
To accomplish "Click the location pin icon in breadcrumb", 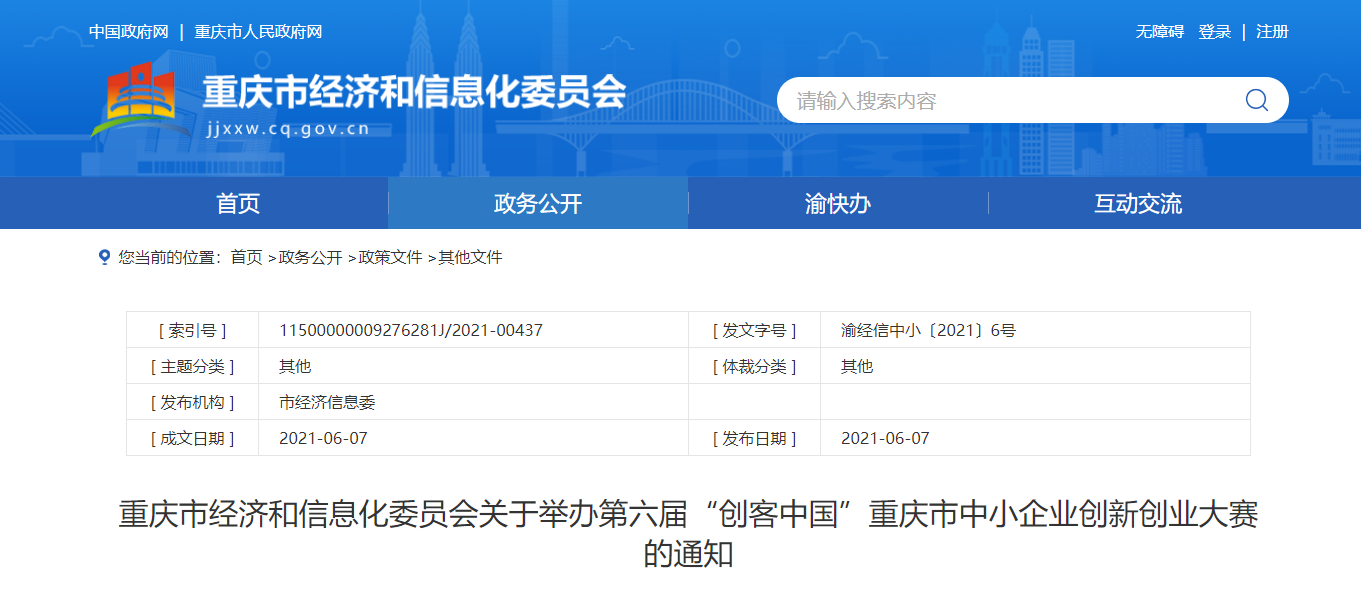I will 104,258.
